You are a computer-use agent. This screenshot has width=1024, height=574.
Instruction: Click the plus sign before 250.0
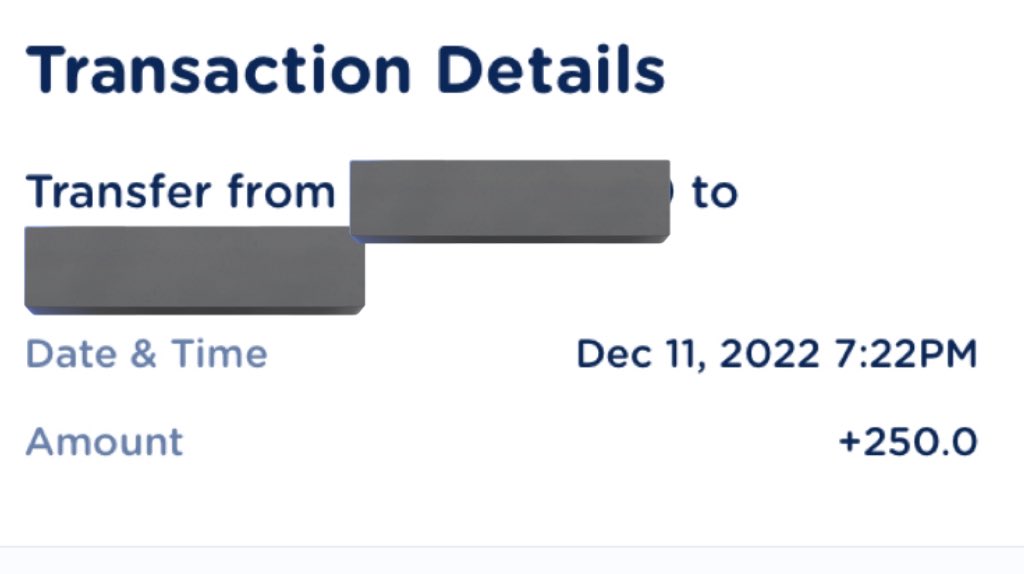(x=850, y=442)
